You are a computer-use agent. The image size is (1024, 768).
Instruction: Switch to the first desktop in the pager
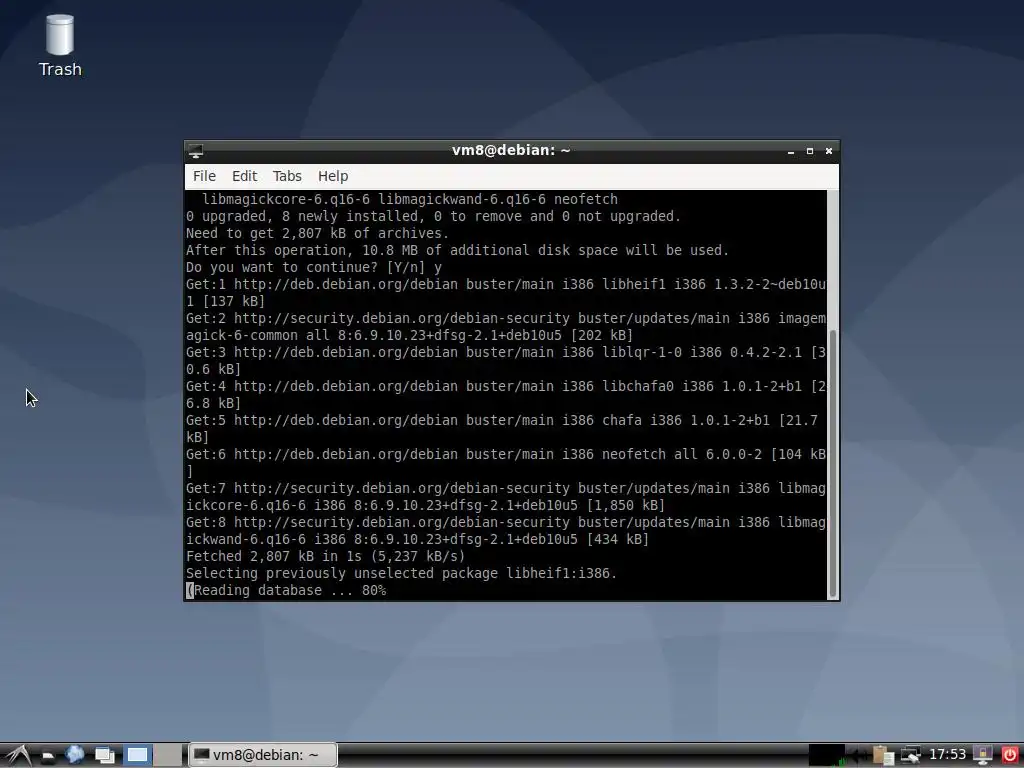pyautogui.click(x=137, y=756)
